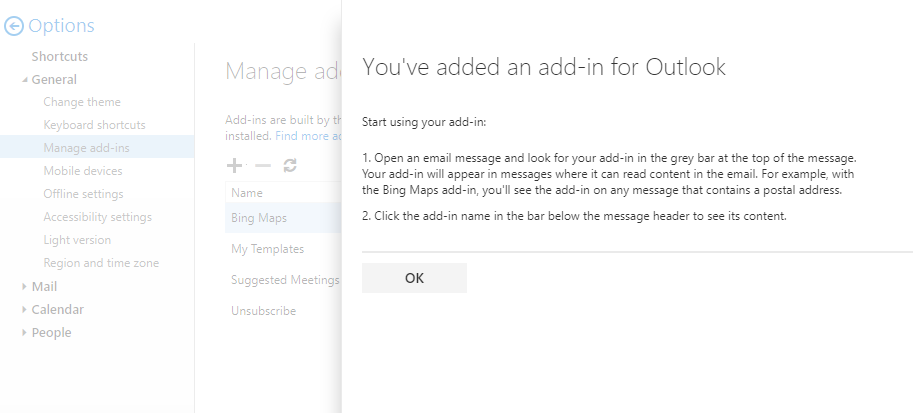
Task: Select General in the options tree
Action: click(x=54, y=79)
